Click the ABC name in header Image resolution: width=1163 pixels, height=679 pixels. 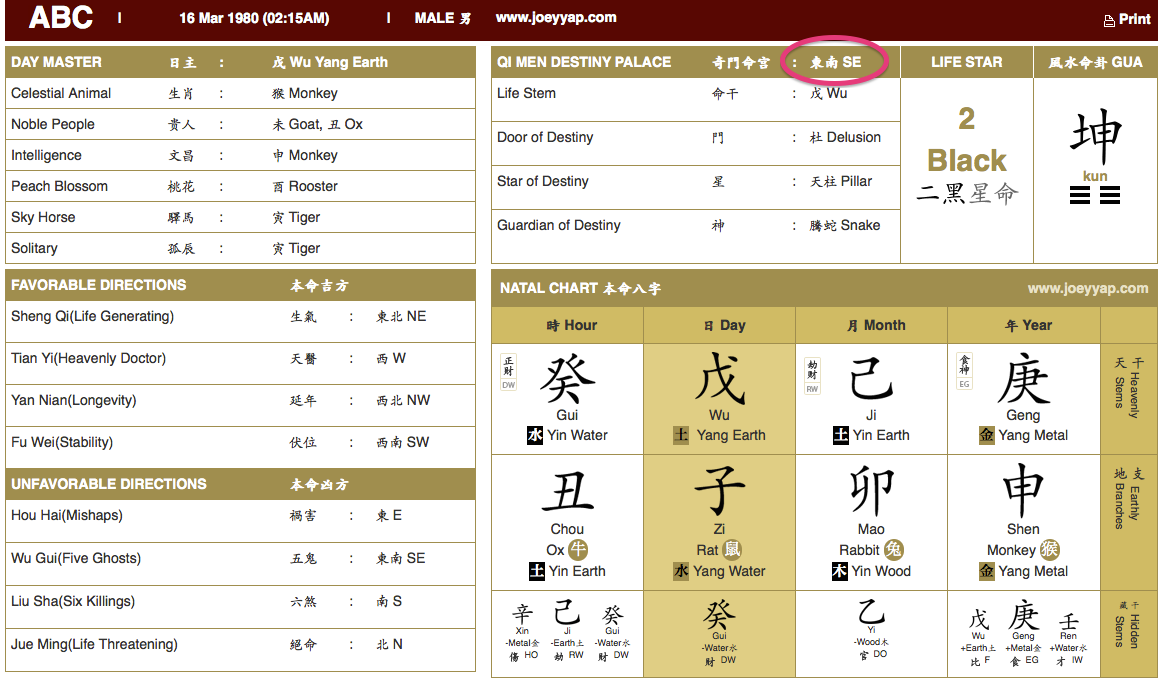61,17
